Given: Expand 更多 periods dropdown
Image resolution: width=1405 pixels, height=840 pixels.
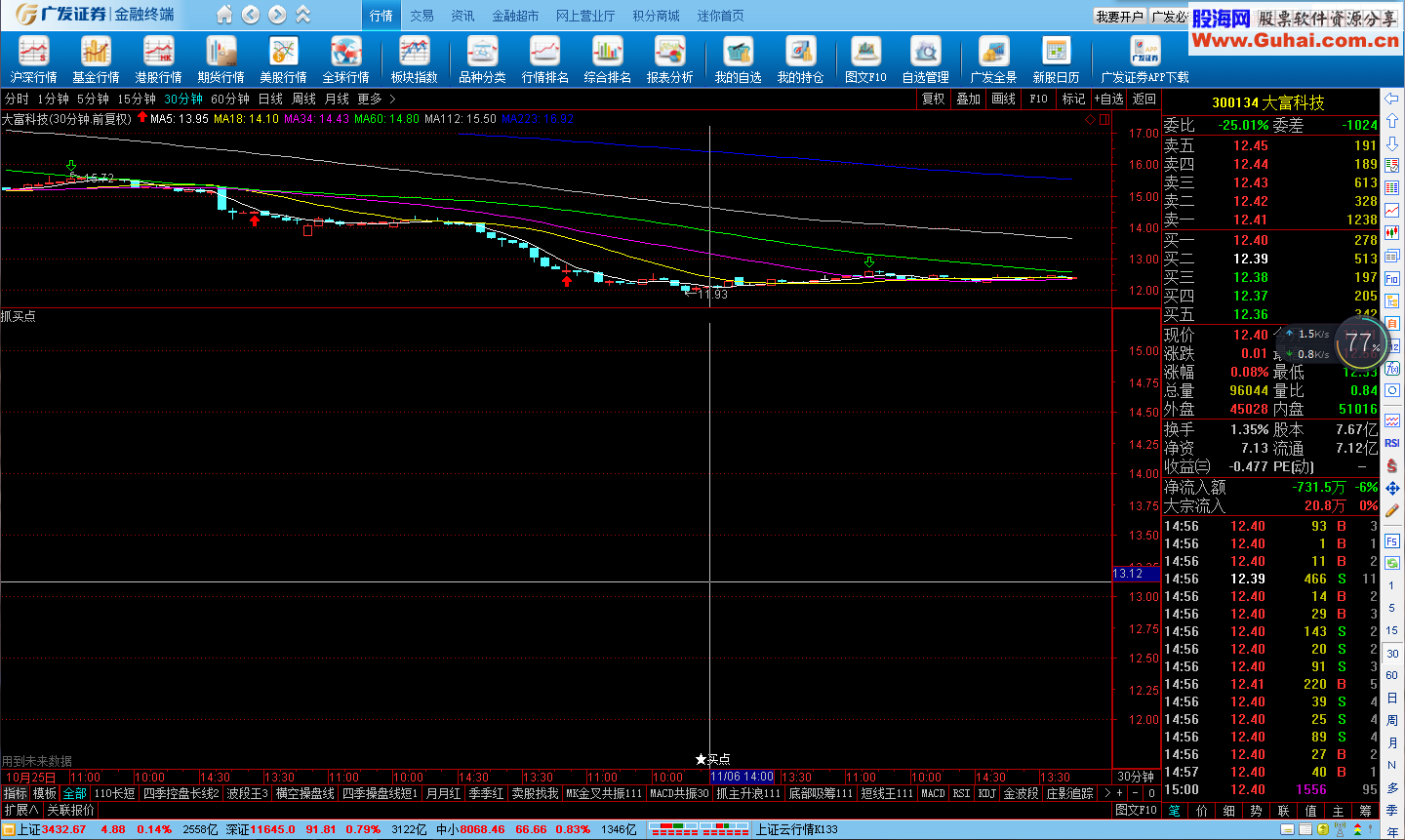Looking at the screenshot, I should coord(377,99).
